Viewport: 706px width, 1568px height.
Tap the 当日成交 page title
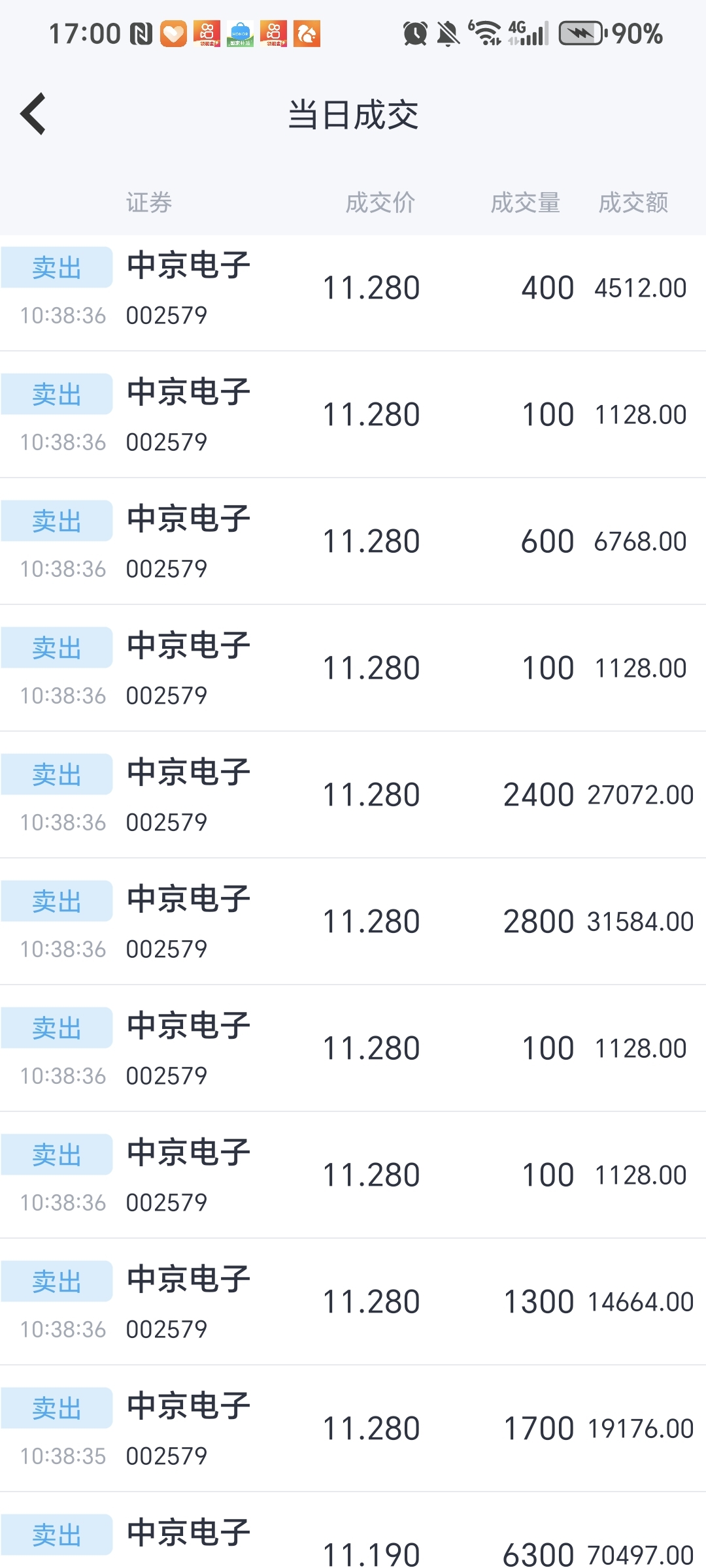353,115
